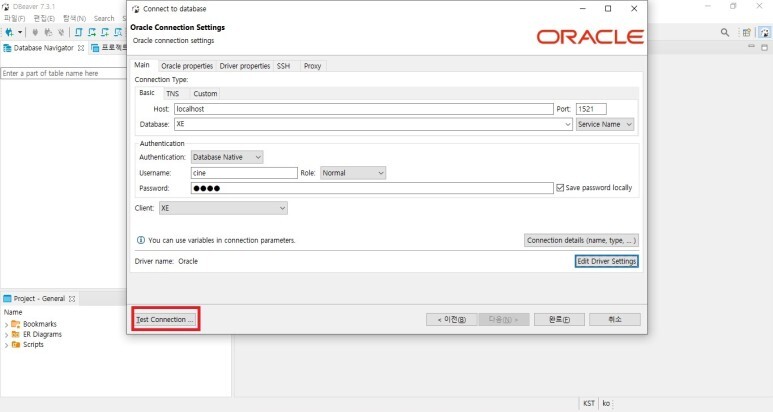Select the TNS connection type tab

point(173,94)
